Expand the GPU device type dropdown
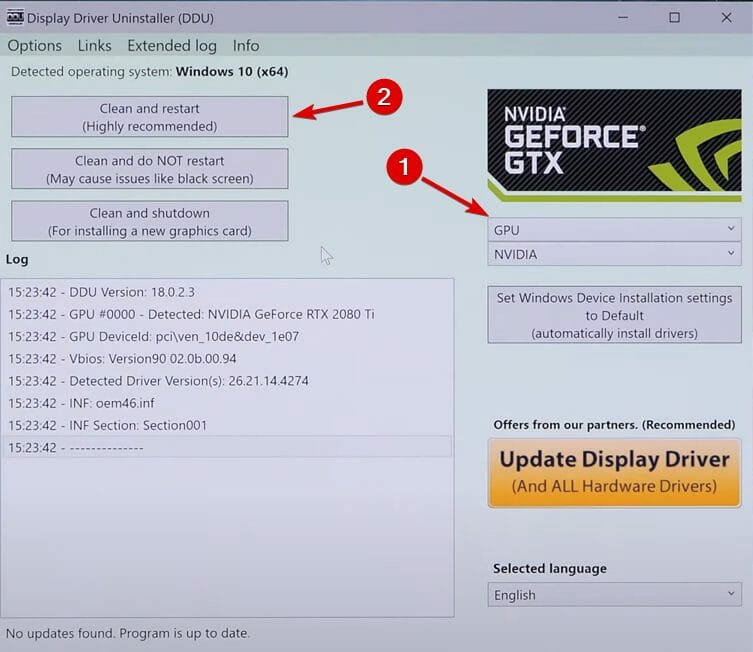 click(614, 230)
